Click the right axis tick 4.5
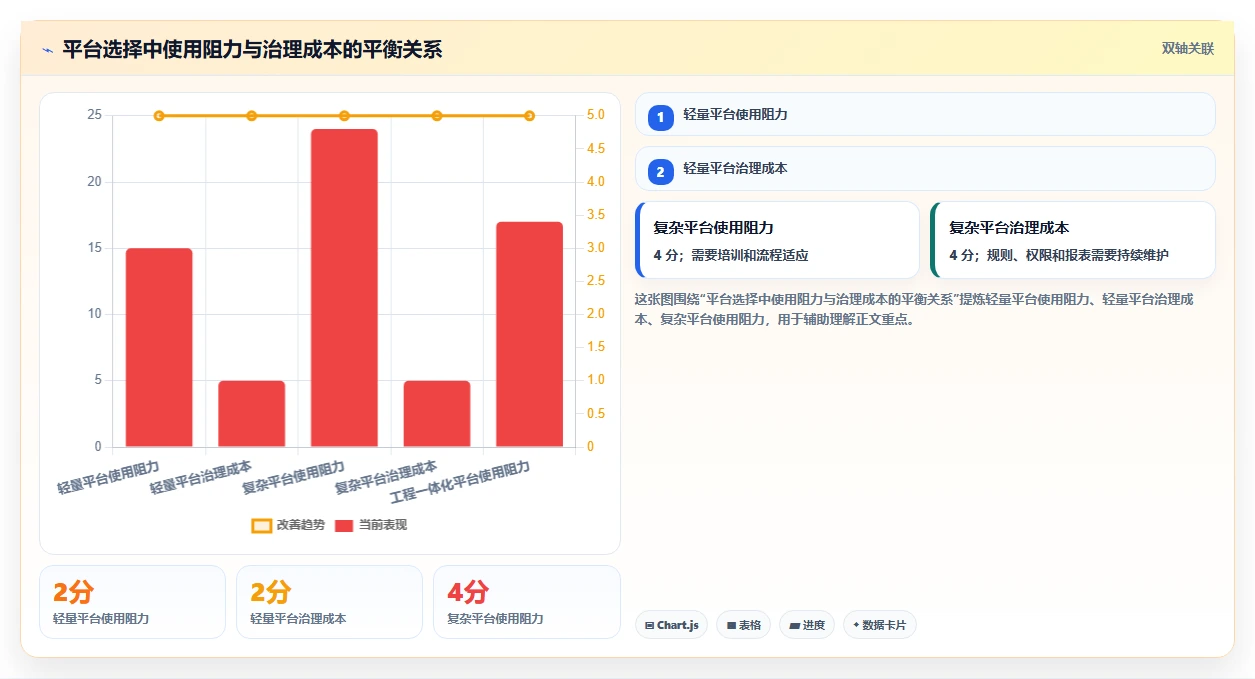Image resolution: width=1255 pixels, height=679 pixels. (595, 149)
